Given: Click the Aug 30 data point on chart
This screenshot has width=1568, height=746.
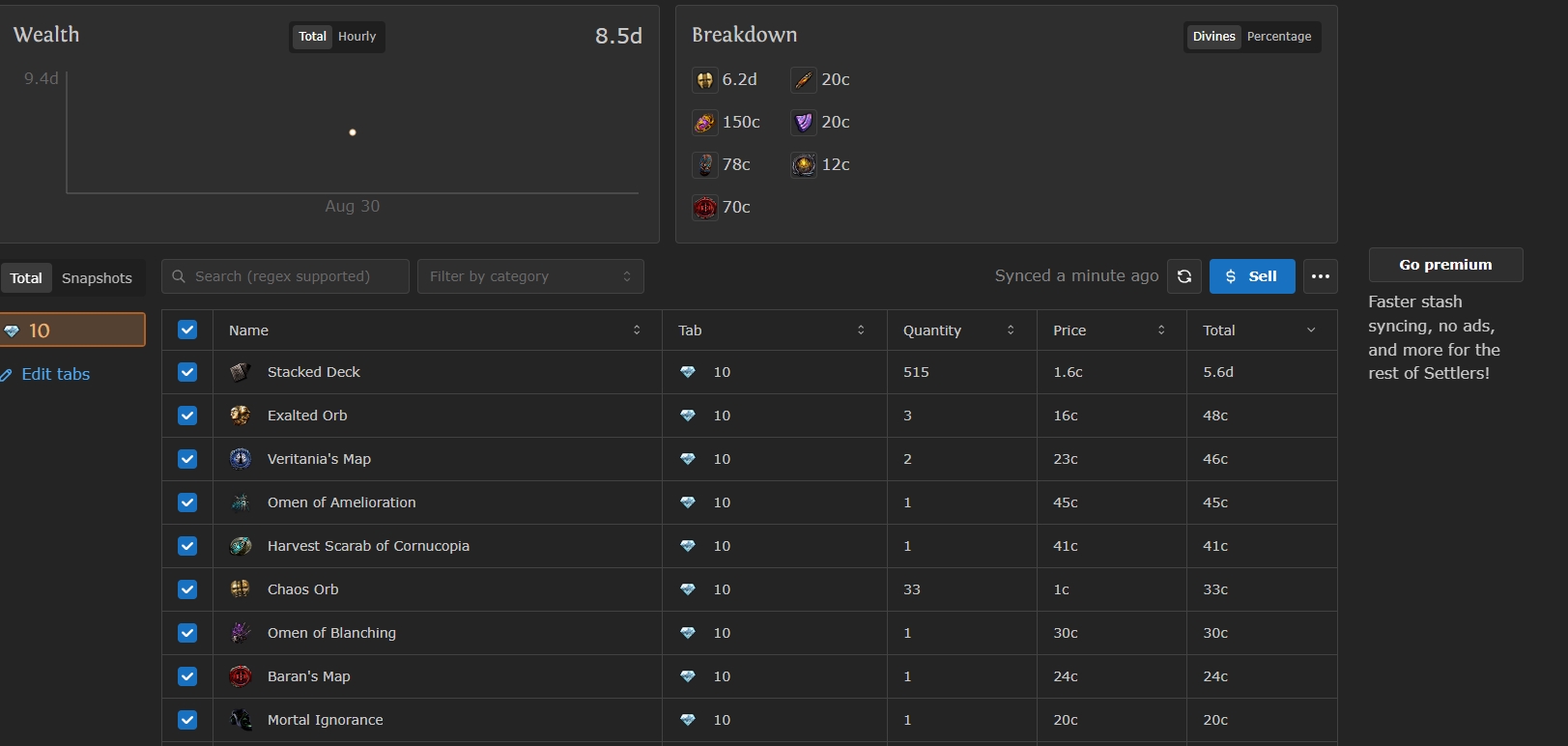Looking at the screenshot, I should click(x=353, y=132).
